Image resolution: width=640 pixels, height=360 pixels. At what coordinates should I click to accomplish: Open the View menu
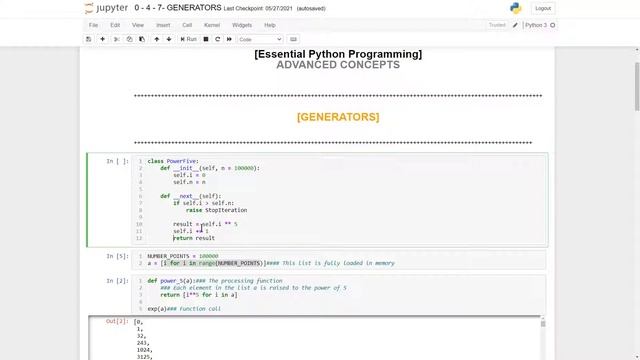[138, 25]
